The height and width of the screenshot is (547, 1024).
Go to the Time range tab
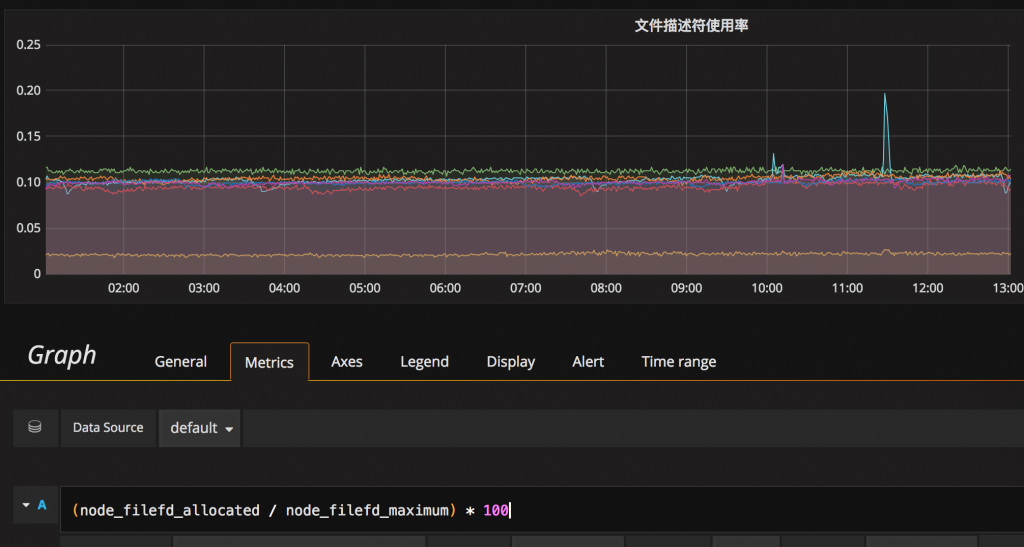point(679,362)
